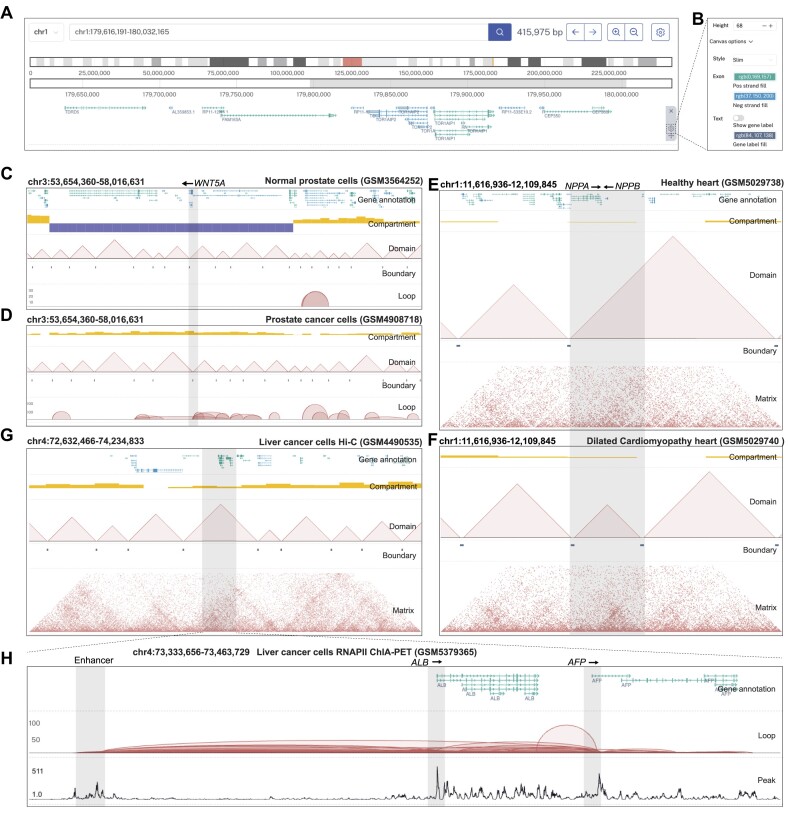Open the chr1 chromosome dropdown

[x=46, y=32]
